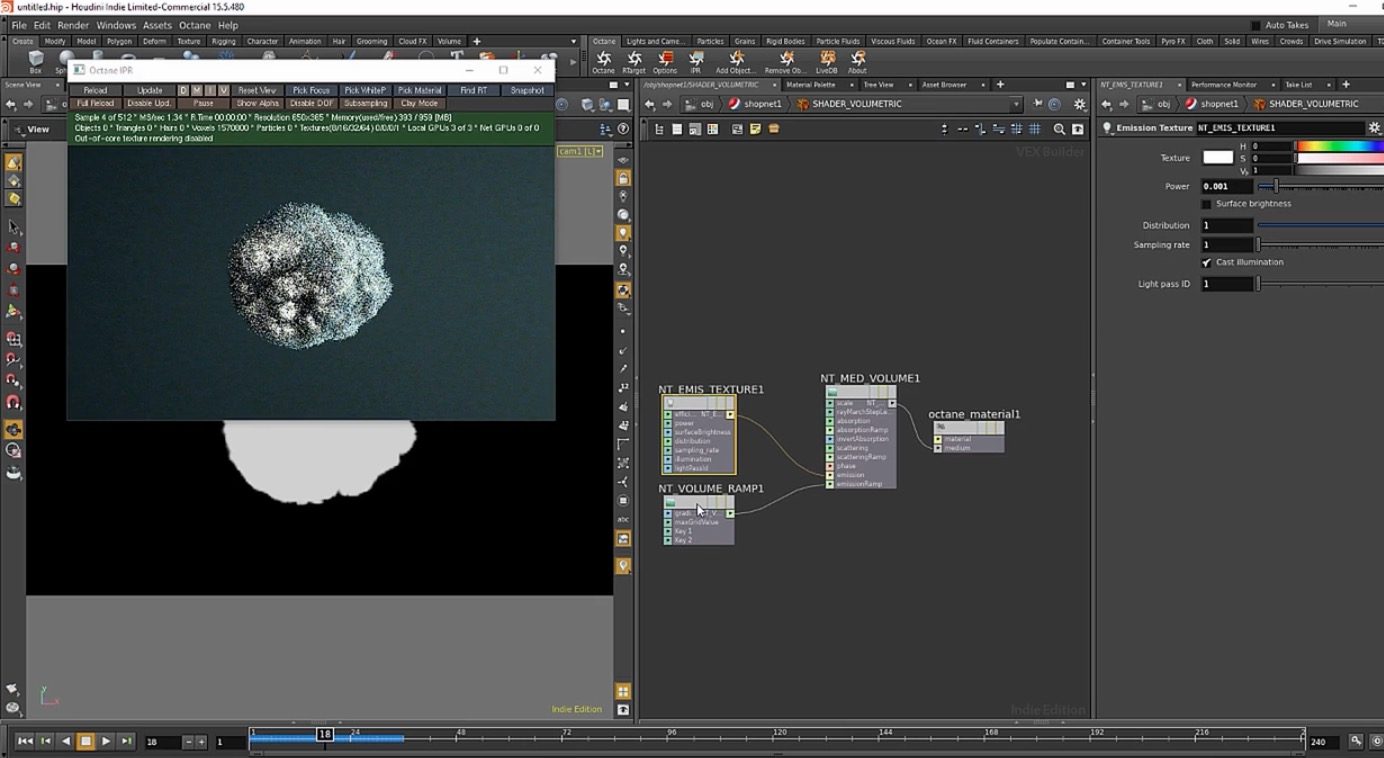Open network editor pane options arrow

pyautogui.click(x=1083, y=85)
